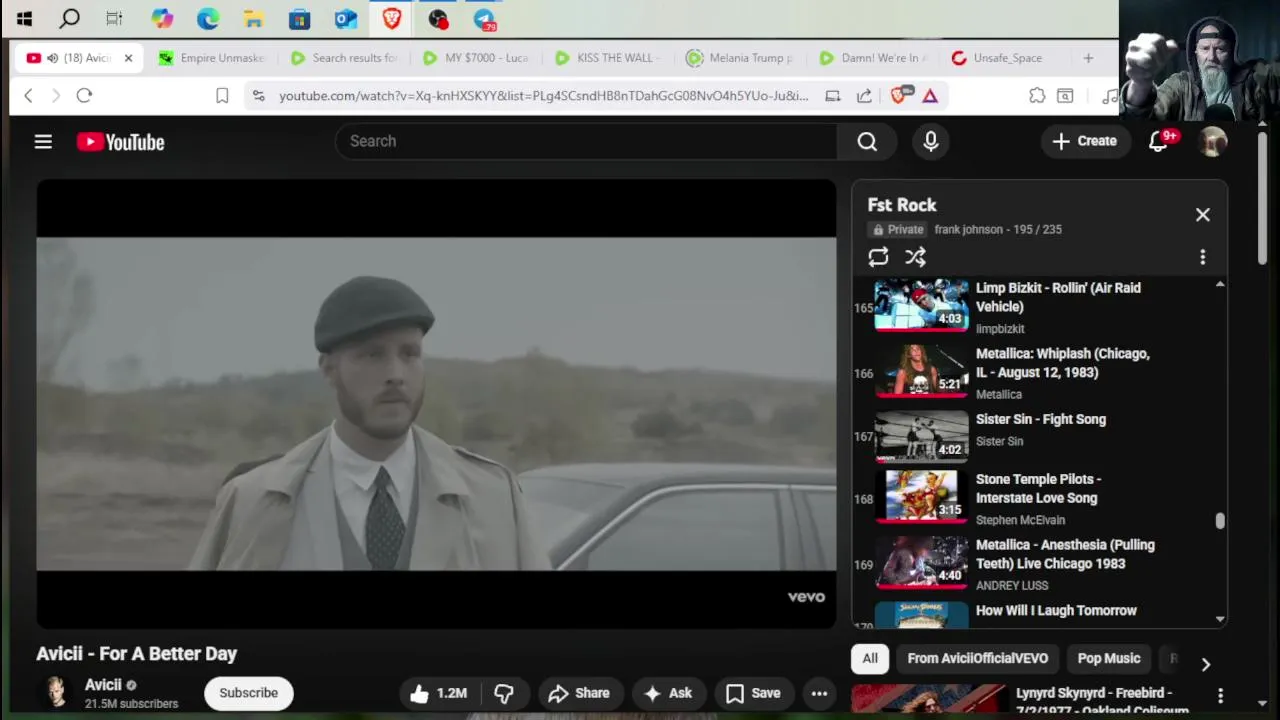This screenshot has height=720, width=1280.
Task: Open the Ask AI button
Action: (668, 693)
